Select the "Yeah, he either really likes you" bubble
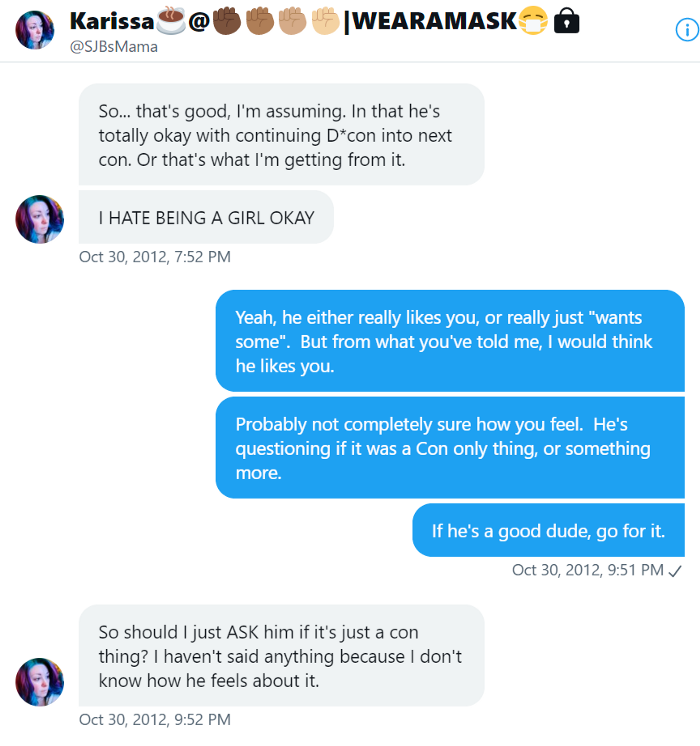Viewport: 700px width, 746px height. [x=450, y=341]
